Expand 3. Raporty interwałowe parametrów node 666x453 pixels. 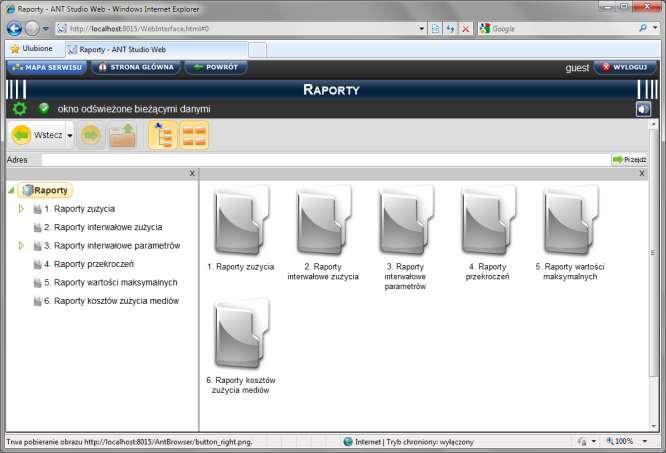click(x=21, y=245)
